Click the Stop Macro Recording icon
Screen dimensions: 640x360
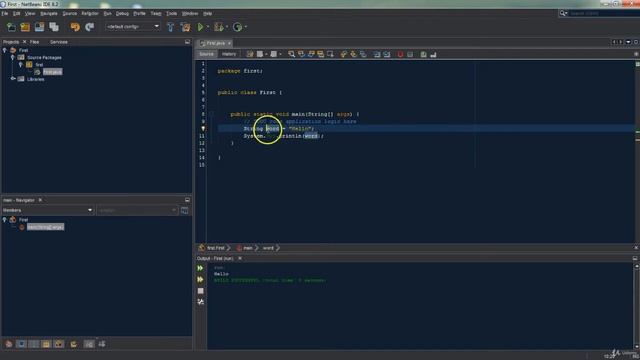pos(410,54)
